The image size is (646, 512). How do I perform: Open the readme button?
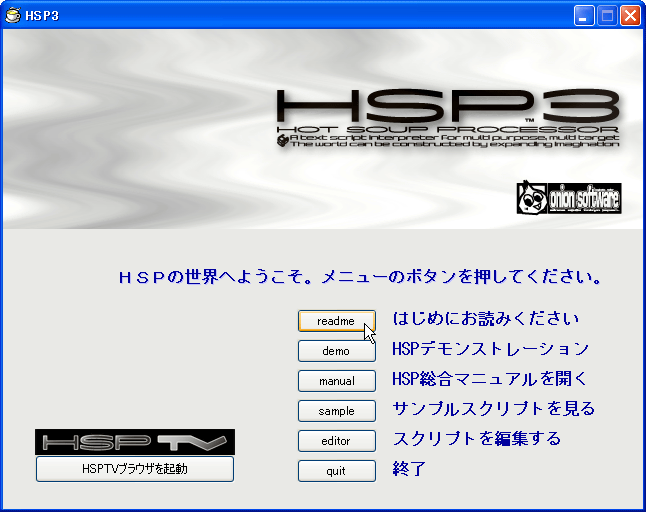[337, 321]
